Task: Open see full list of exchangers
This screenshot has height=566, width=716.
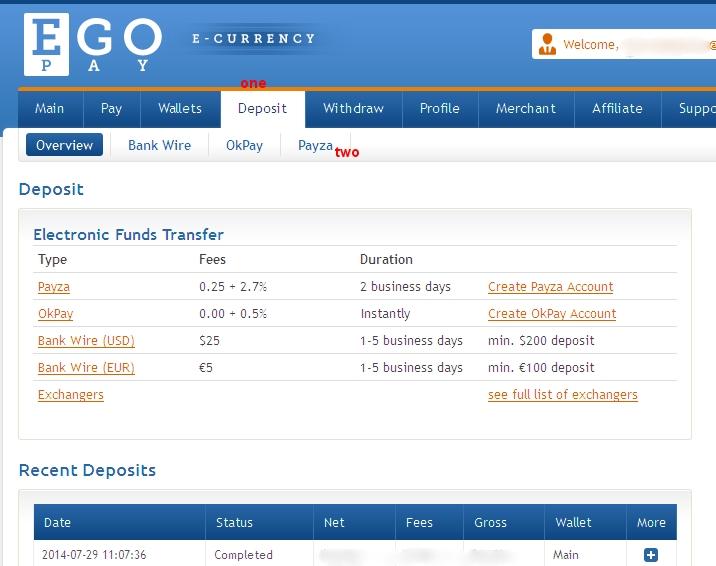Action: click(x=563, y=395)
